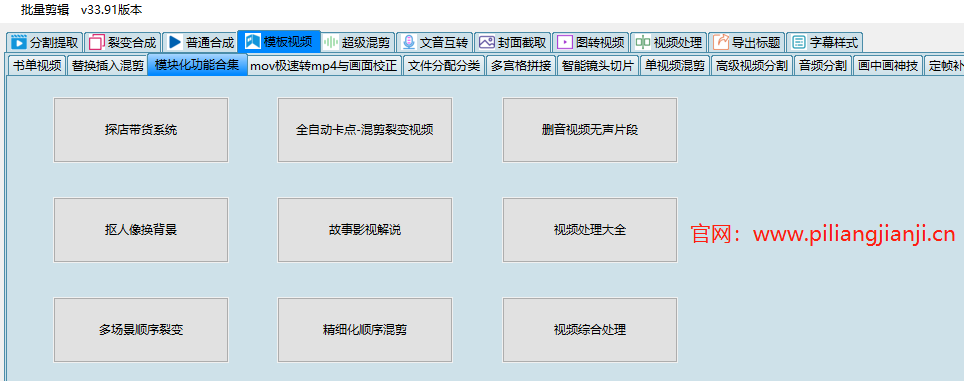Switch to the 单视频混剪 tab

[x=674, y=65]
